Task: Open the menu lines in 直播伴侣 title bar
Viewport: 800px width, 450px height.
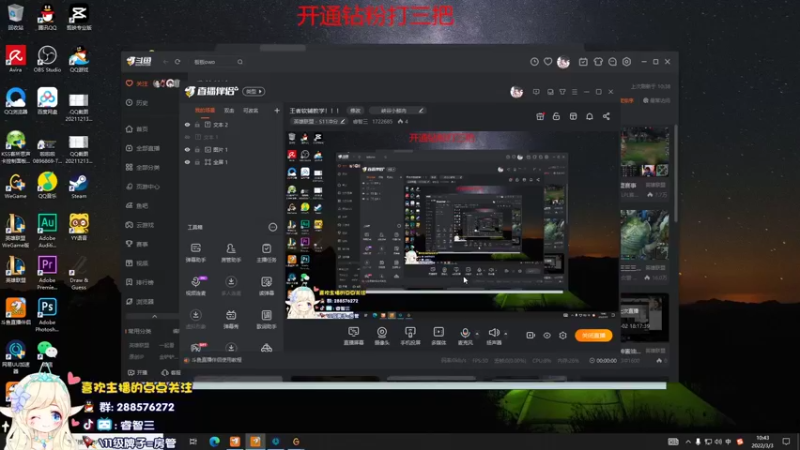Action: tap(574, 92)
